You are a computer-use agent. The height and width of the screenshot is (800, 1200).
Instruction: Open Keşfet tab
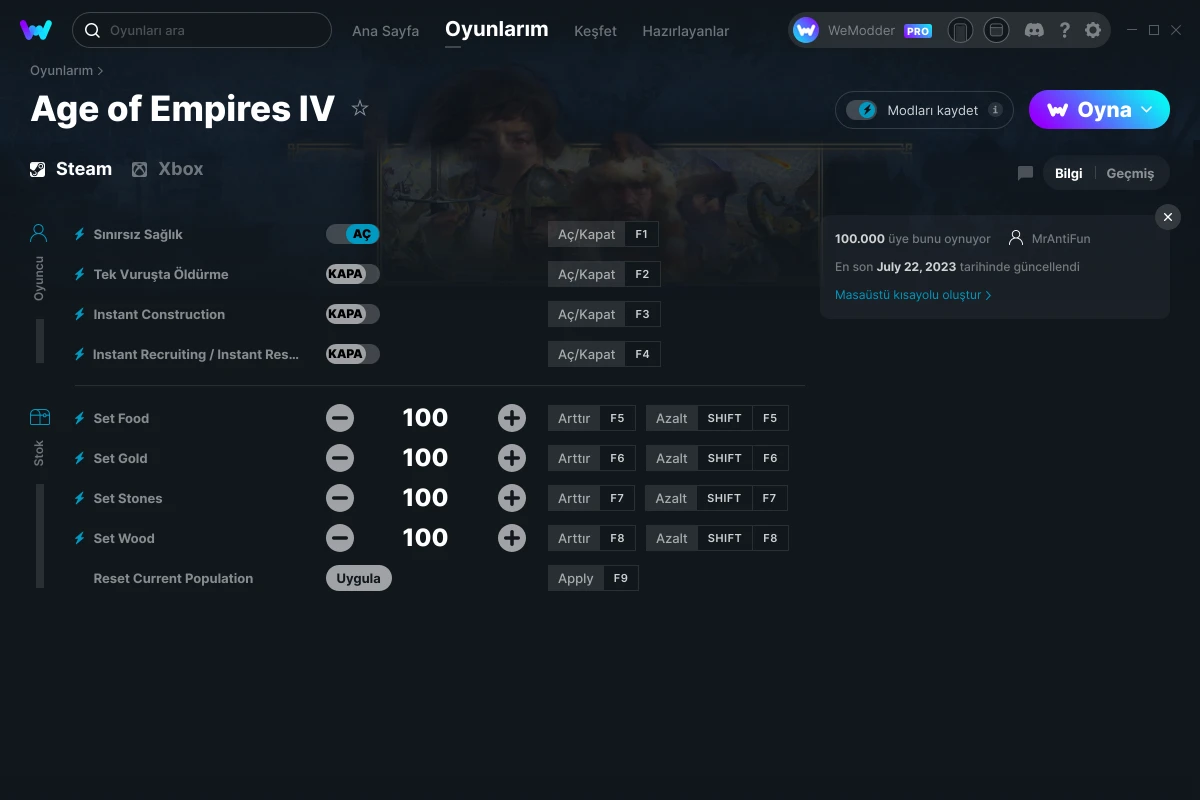[596, 31]
